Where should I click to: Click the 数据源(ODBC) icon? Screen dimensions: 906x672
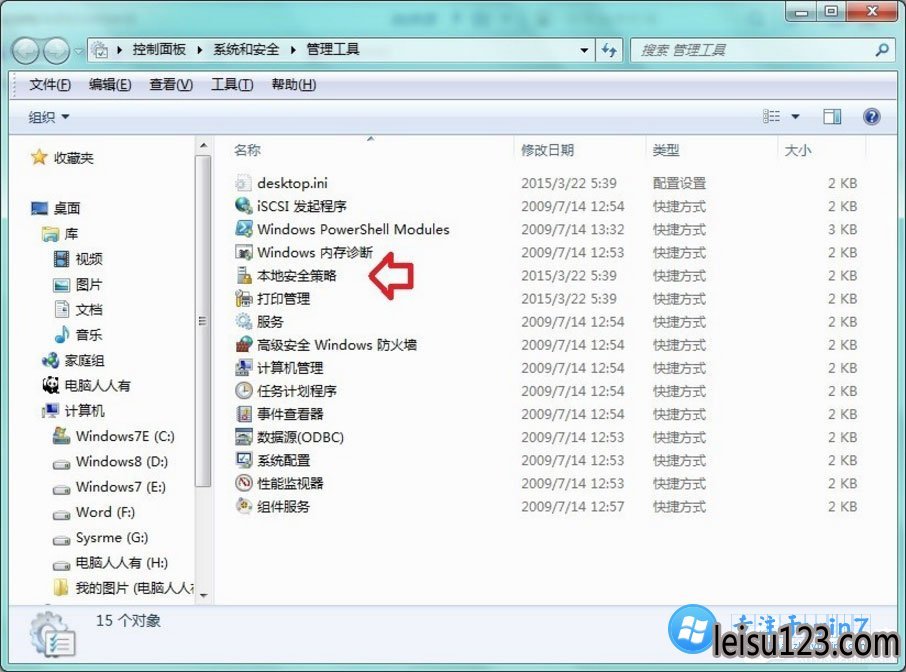pyautogui.click(x=243, y=437)
